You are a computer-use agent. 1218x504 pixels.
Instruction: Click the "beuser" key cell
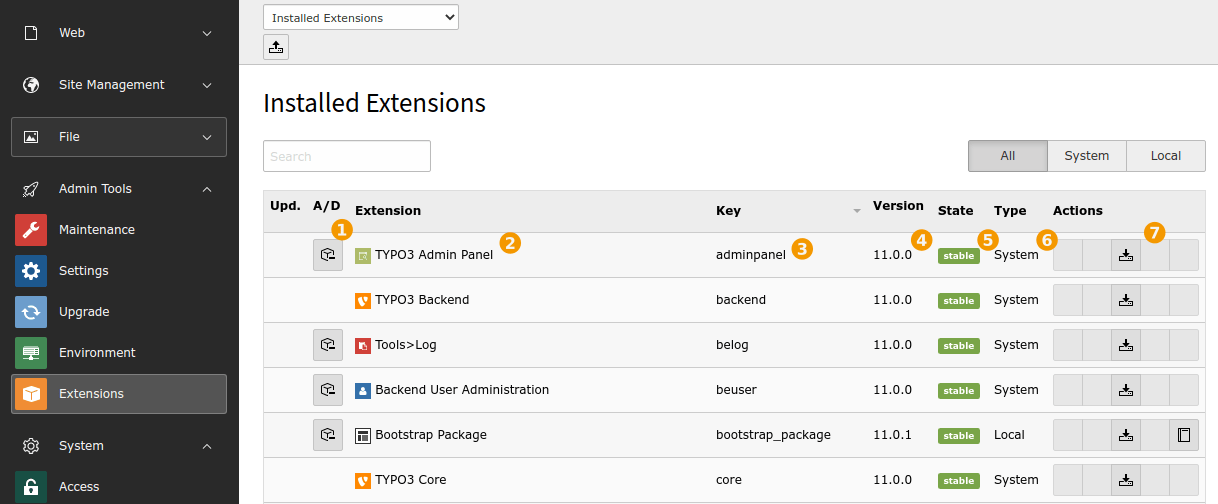click(736, 390)
